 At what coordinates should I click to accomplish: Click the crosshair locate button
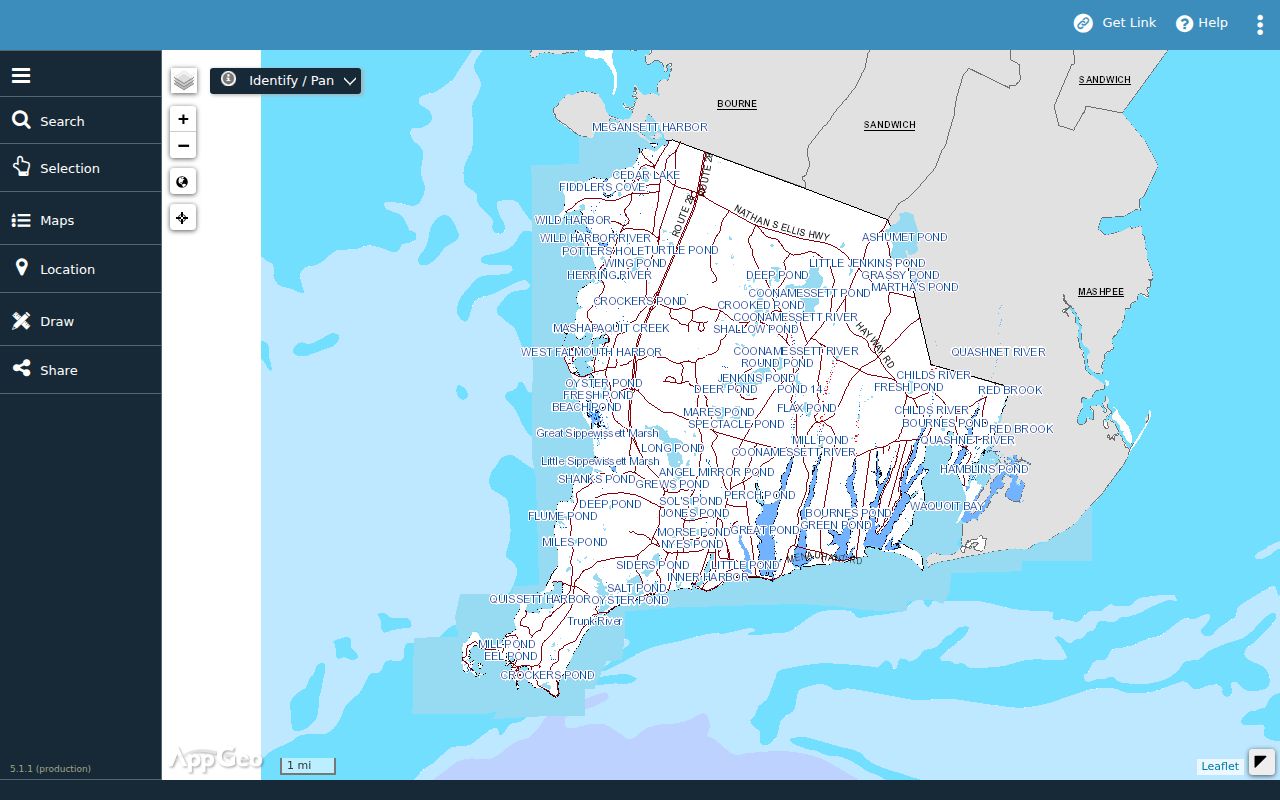point(183,218)
